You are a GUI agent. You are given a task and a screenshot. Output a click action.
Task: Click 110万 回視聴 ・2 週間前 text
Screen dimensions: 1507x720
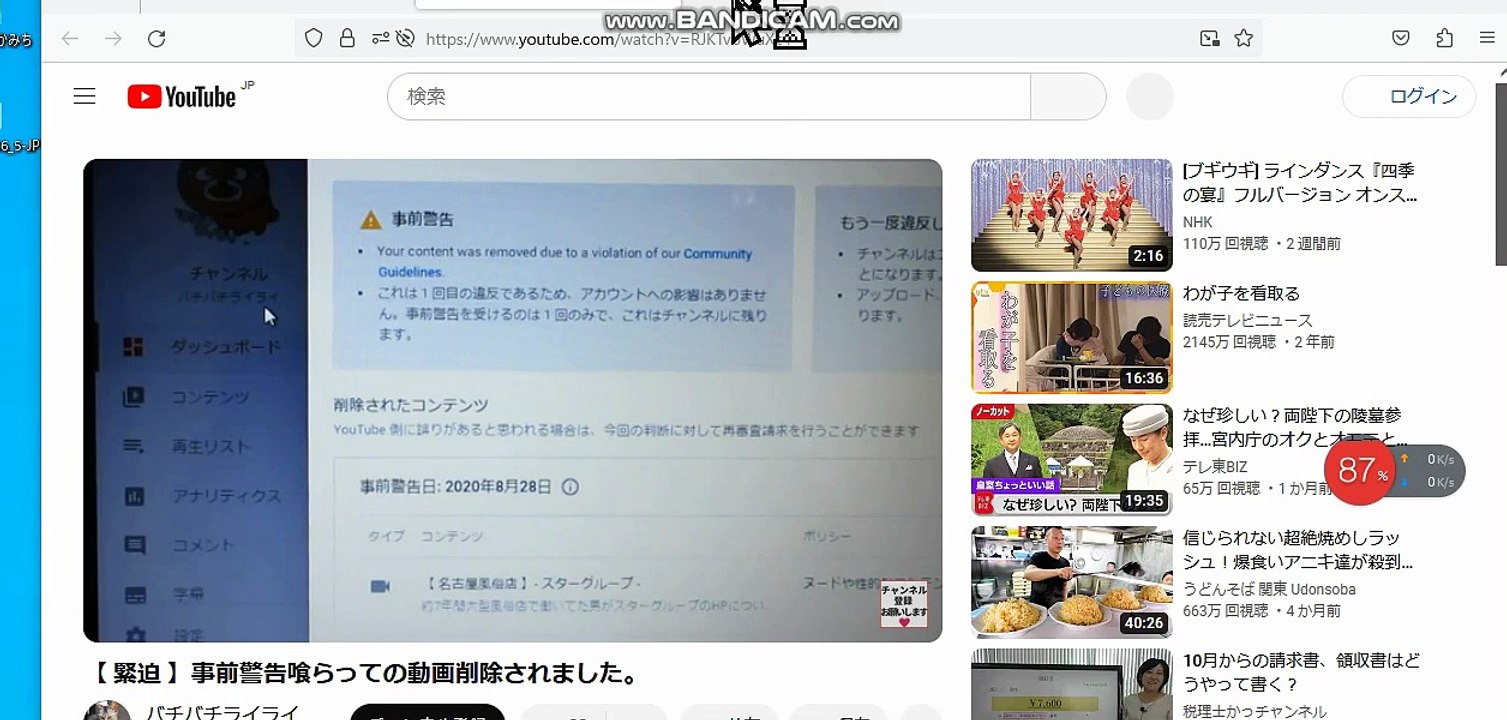pyautogui.click(x=1262, y=243)
